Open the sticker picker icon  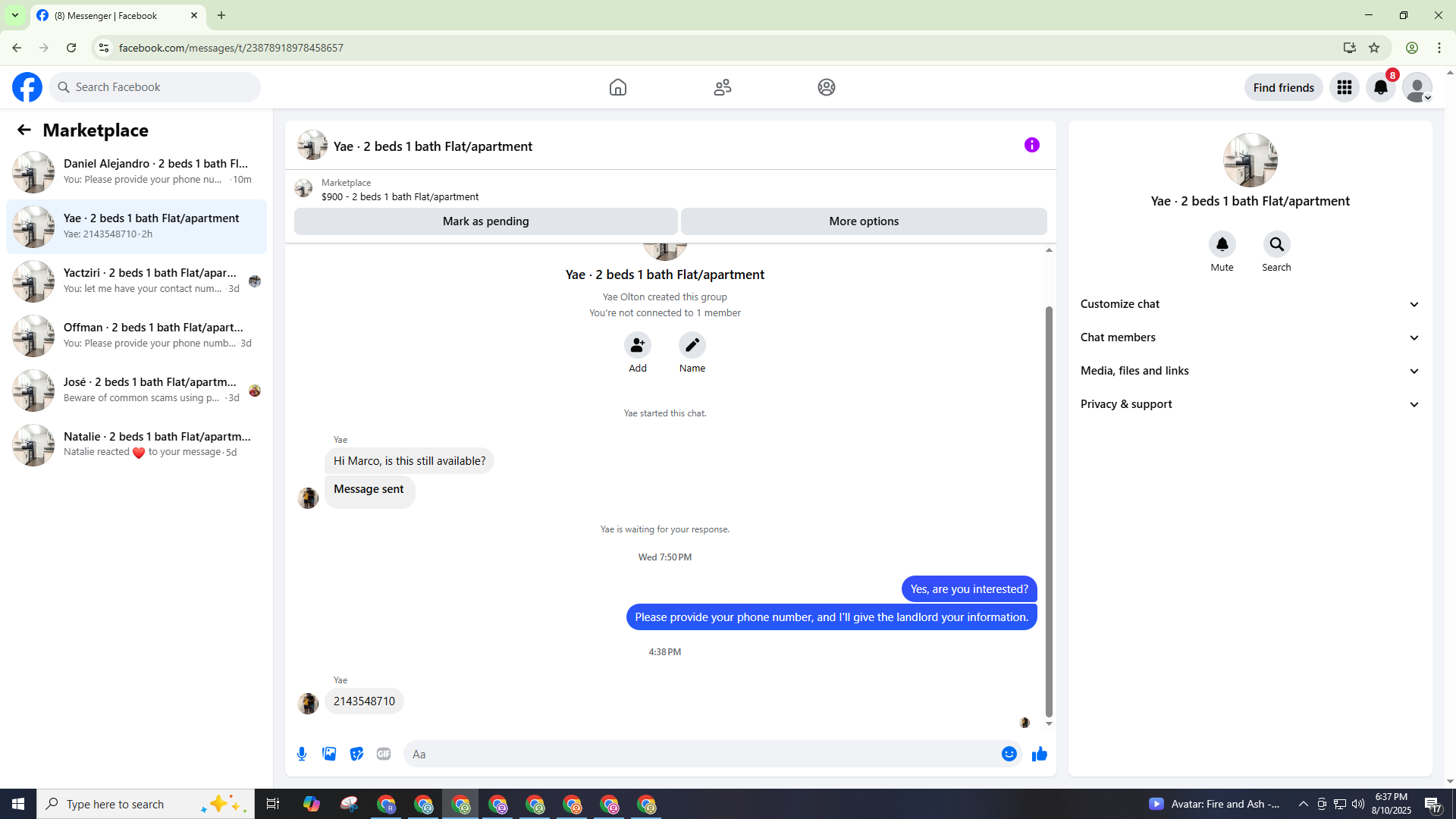coord(356,754)
